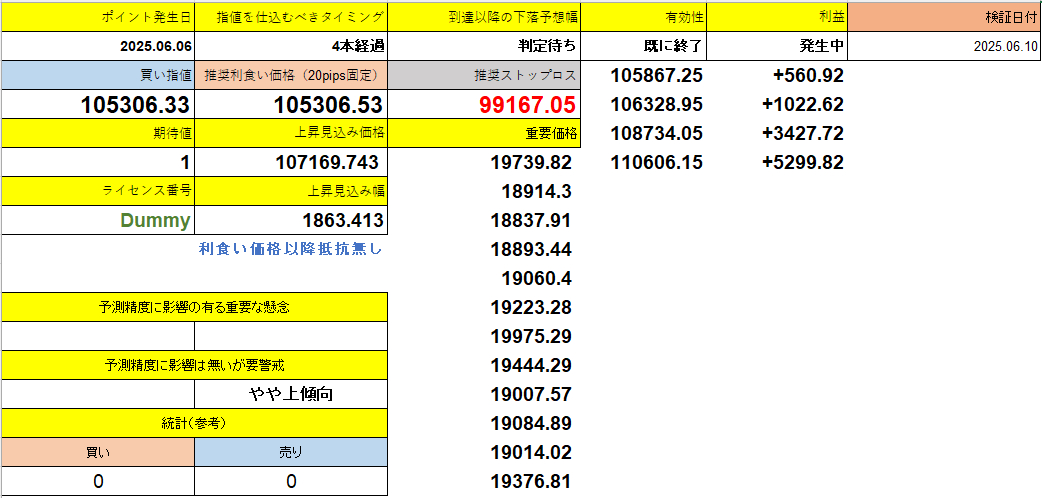Select the price 18893.44
The image size is (1042, 498).
(x=531, y=249)
